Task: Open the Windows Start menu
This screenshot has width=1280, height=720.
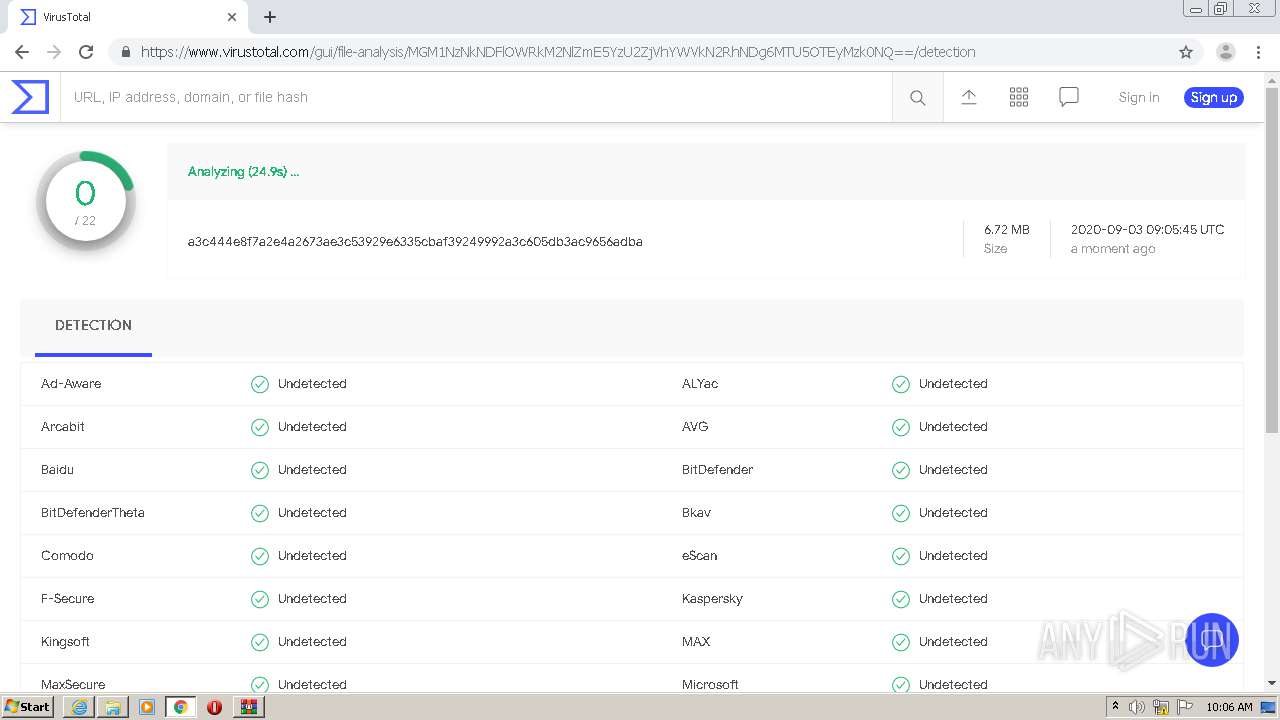Action: (27, 707)
